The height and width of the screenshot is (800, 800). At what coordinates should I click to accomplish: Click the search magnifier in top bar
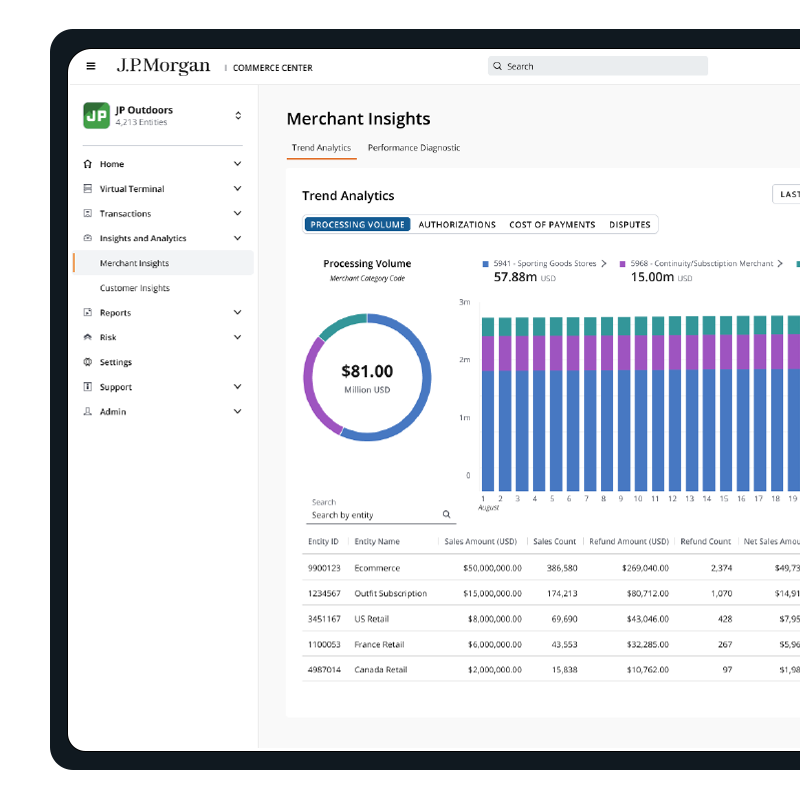pyautogui.click(x=497, y=66)
